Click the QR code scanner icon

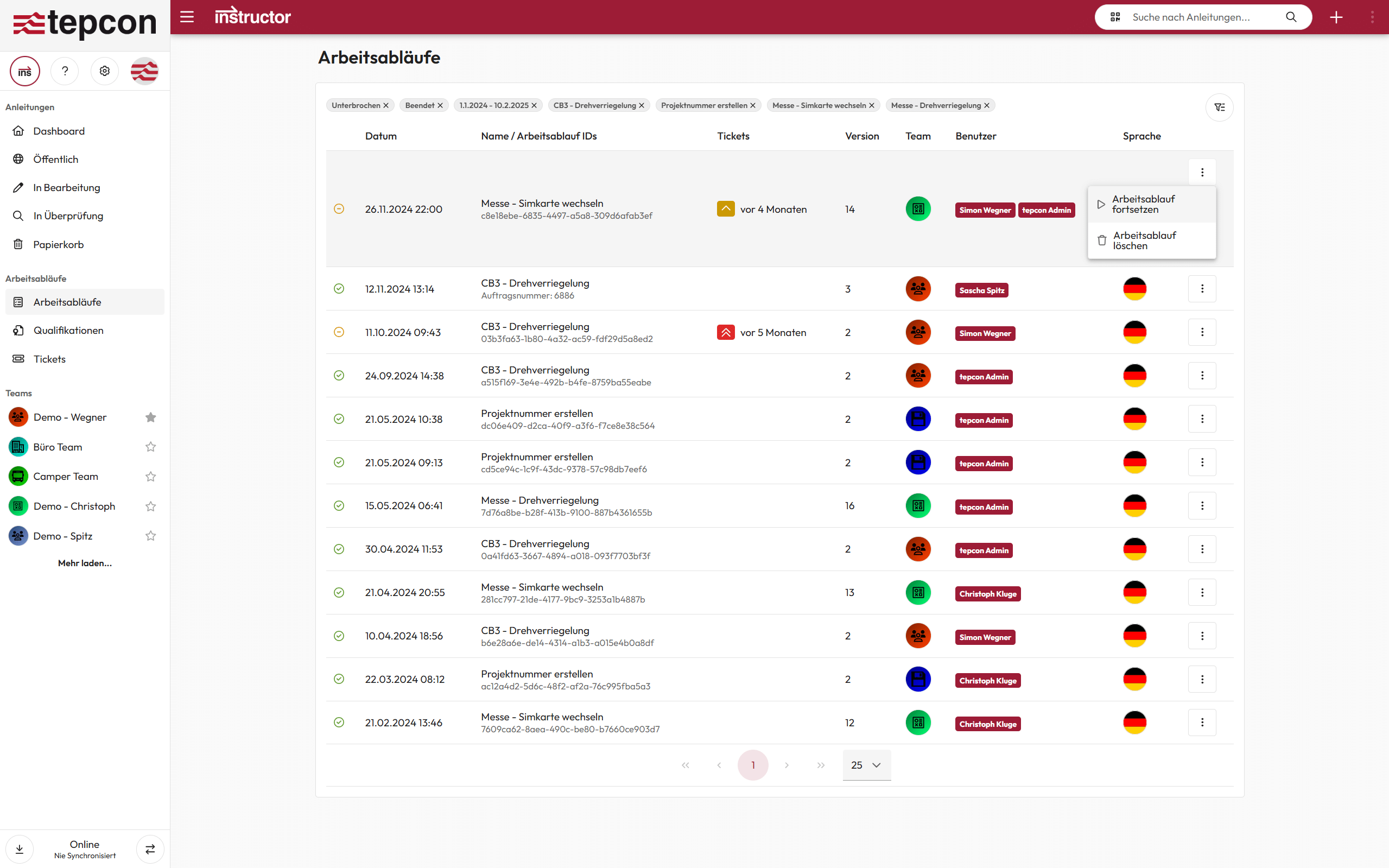coord(1115,17)
